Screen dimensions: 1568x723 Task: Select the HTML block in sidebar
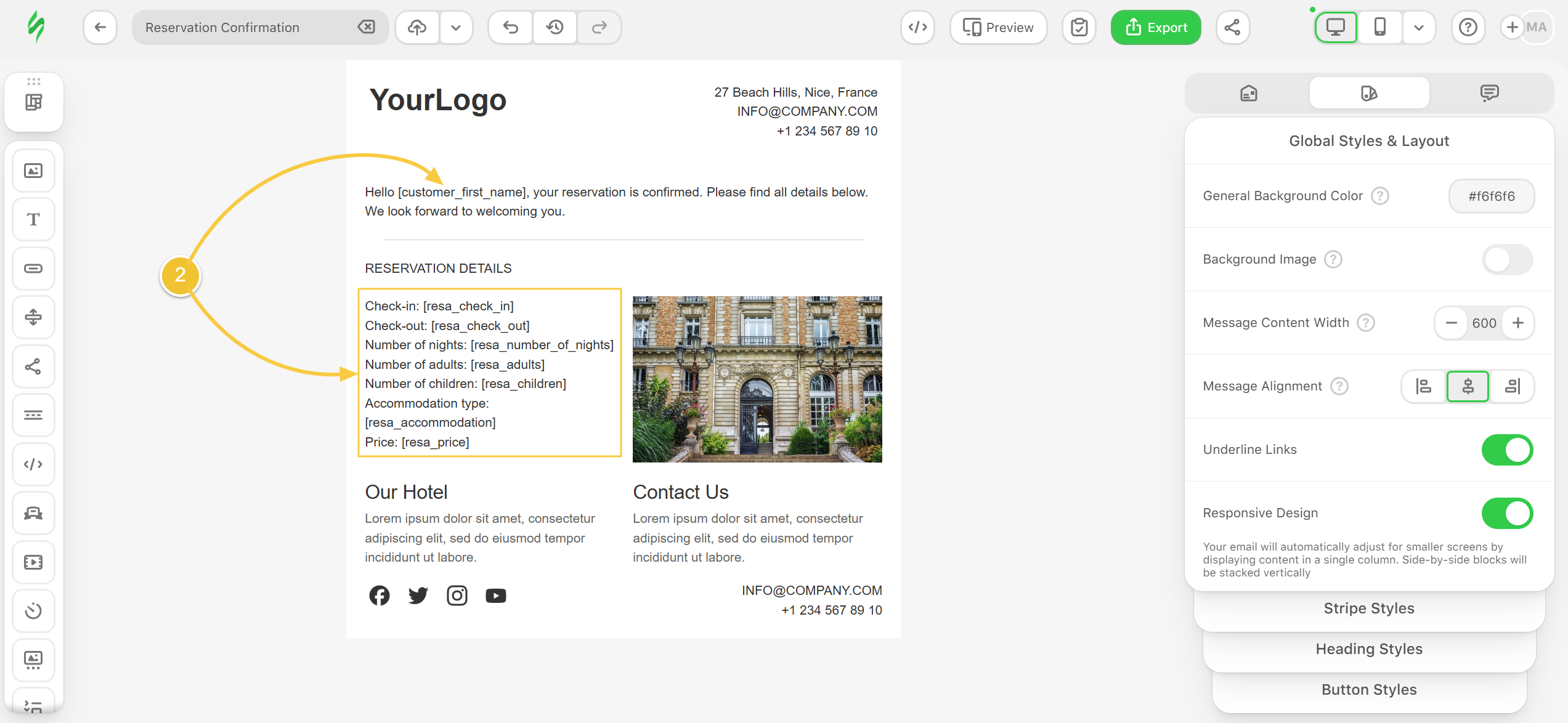pos(34,464)
